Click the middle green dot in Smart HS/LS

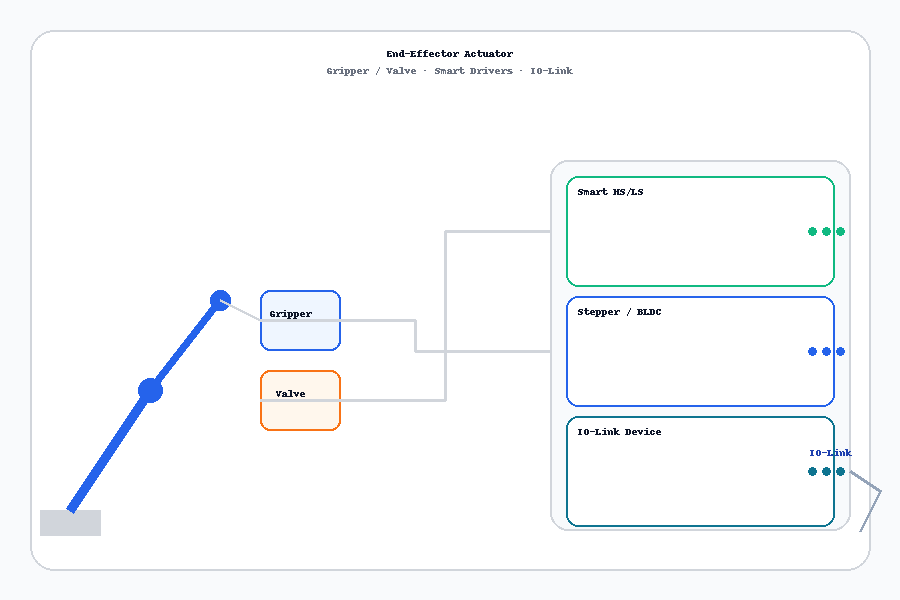click(x=826, y=232)
